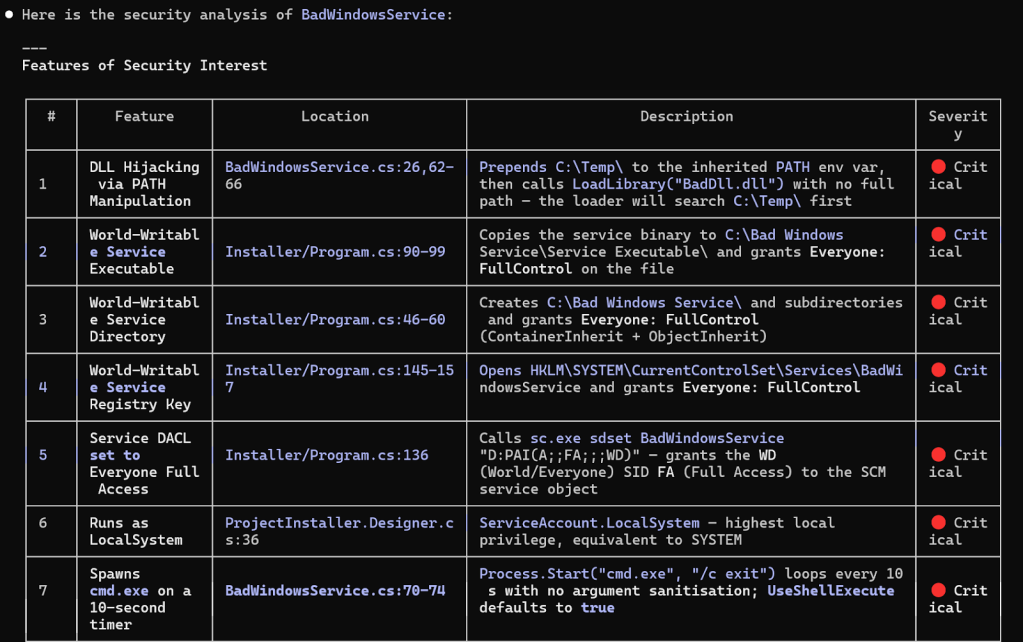Click the white bullet before the 'Here is' line
This screenshot has width=1023, height=642.
pos(9,15)
